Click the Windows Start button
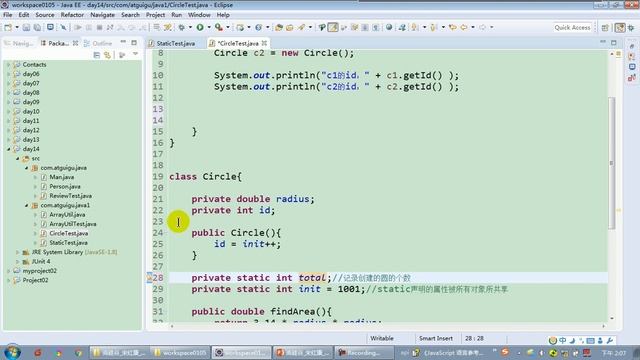 pyautogui.click(x=13, y=352)
